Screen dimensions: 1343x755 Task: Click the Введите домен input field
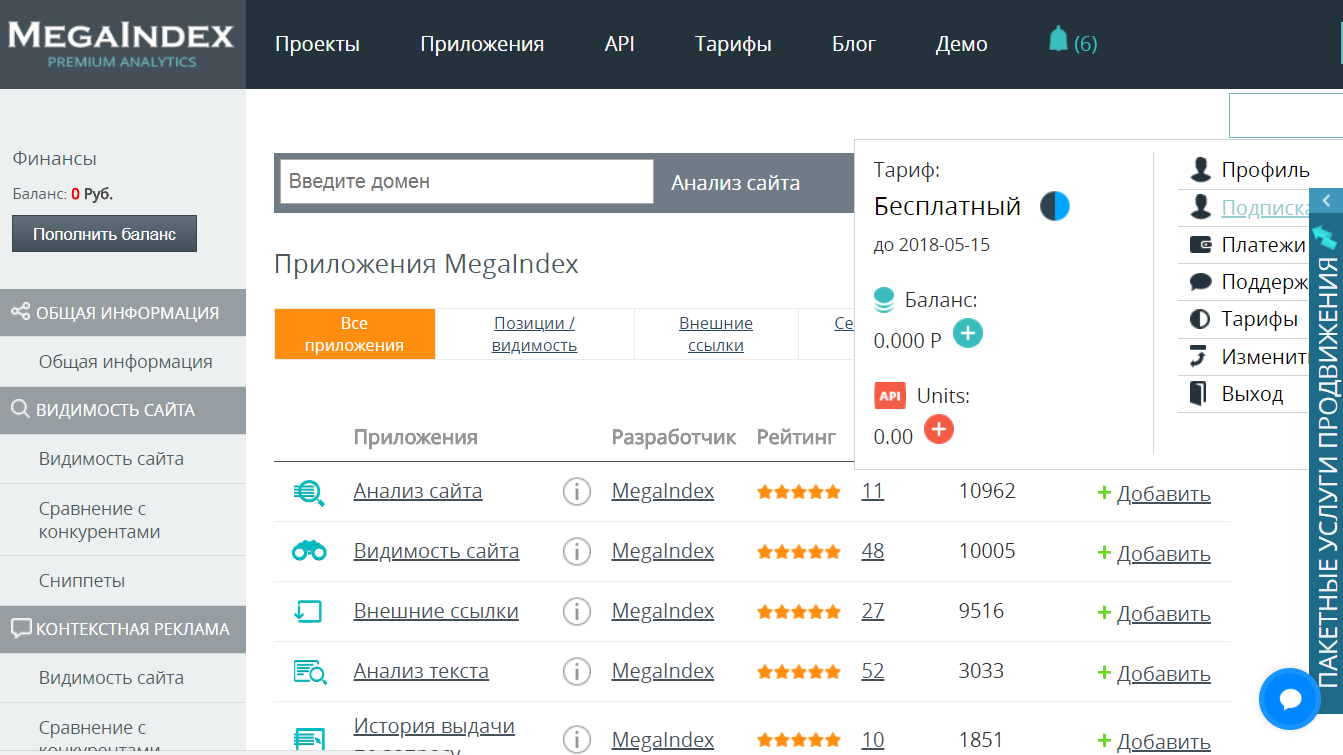[466, 182]
